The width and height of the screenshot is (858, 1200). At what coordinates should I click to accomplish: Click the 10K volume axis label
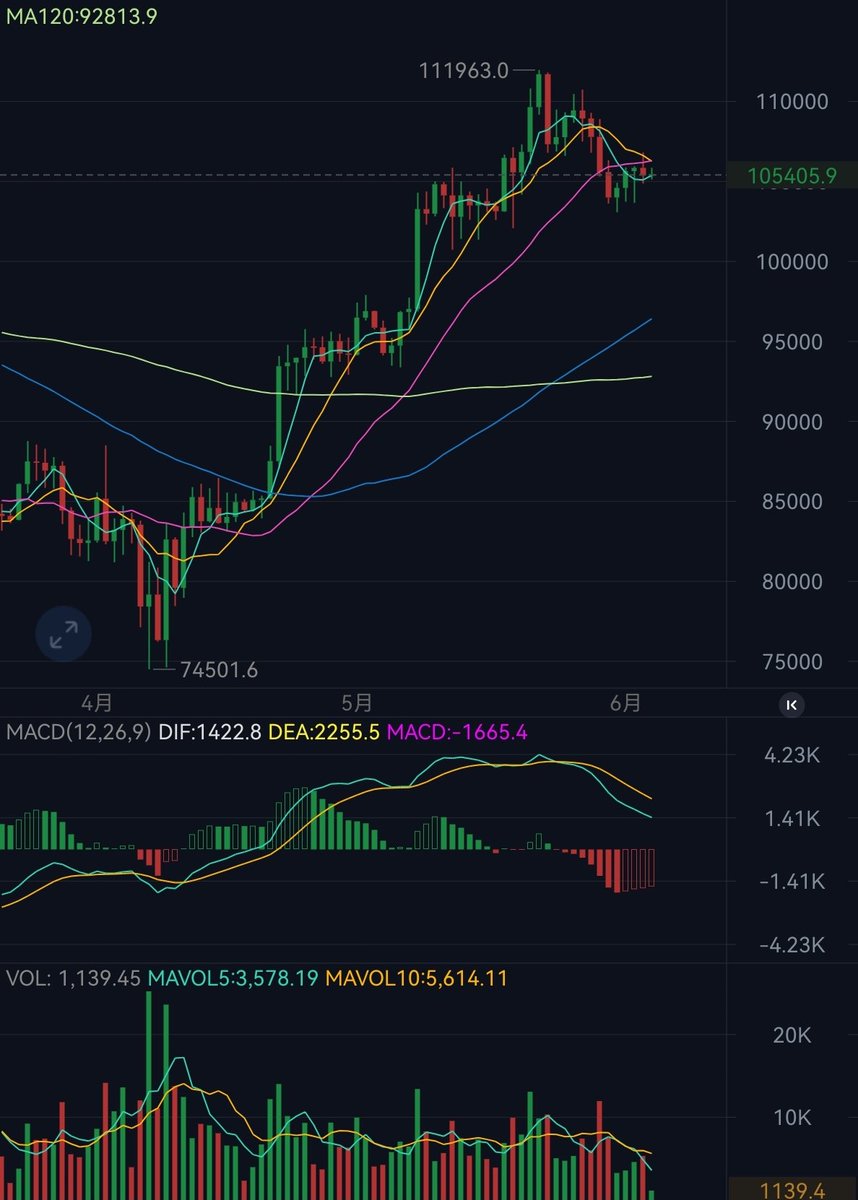(792, 1117)
